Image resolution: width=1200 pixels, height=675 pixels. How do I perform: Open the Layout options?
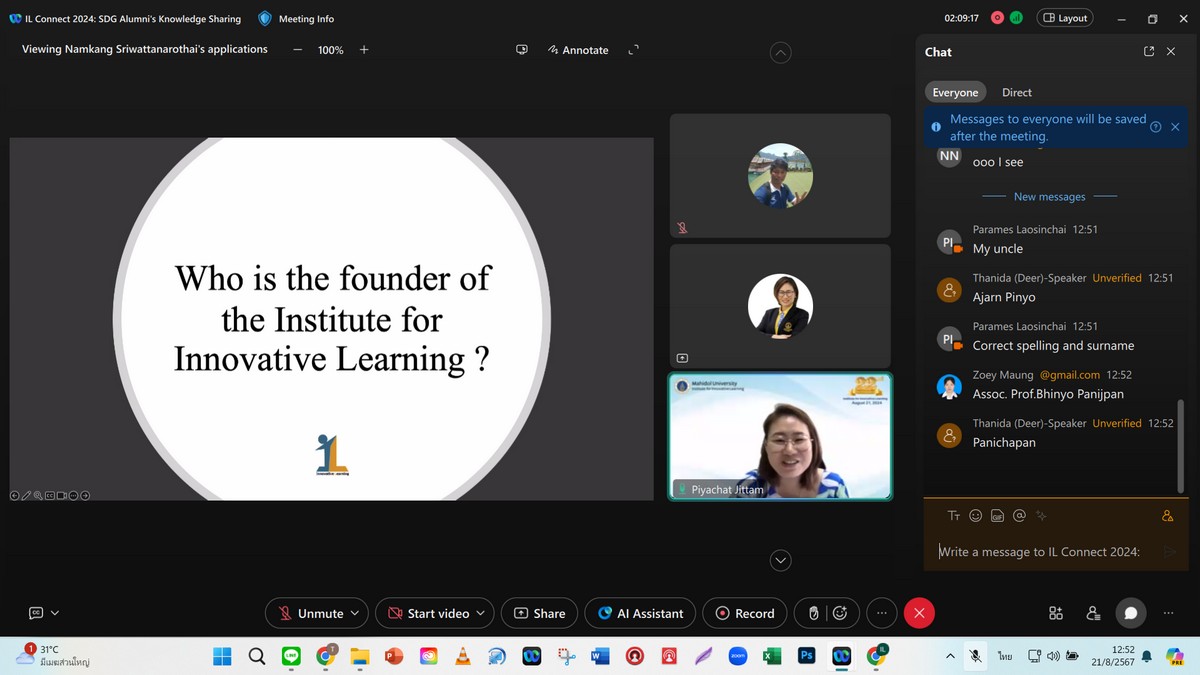click(1064, 18)
